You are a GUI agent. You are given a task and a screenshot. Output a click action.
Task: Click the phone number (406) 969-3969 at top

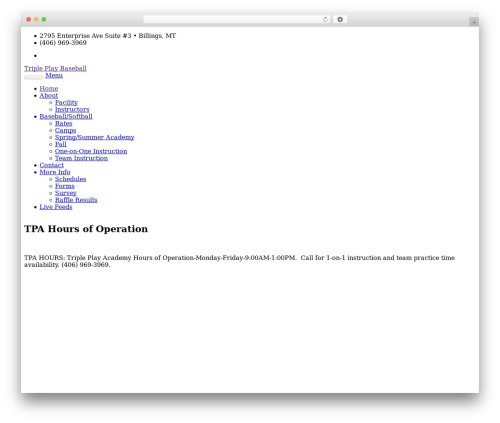[63, 43]
